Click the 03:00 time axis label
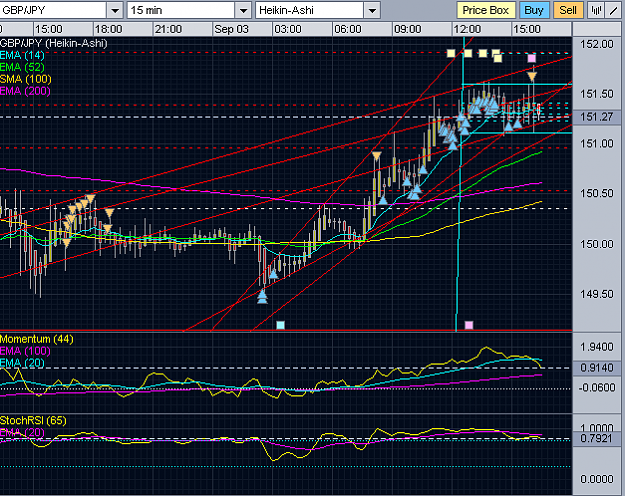Image resolution: width=625 pixels, height=496 pixels. click(288, 30)
